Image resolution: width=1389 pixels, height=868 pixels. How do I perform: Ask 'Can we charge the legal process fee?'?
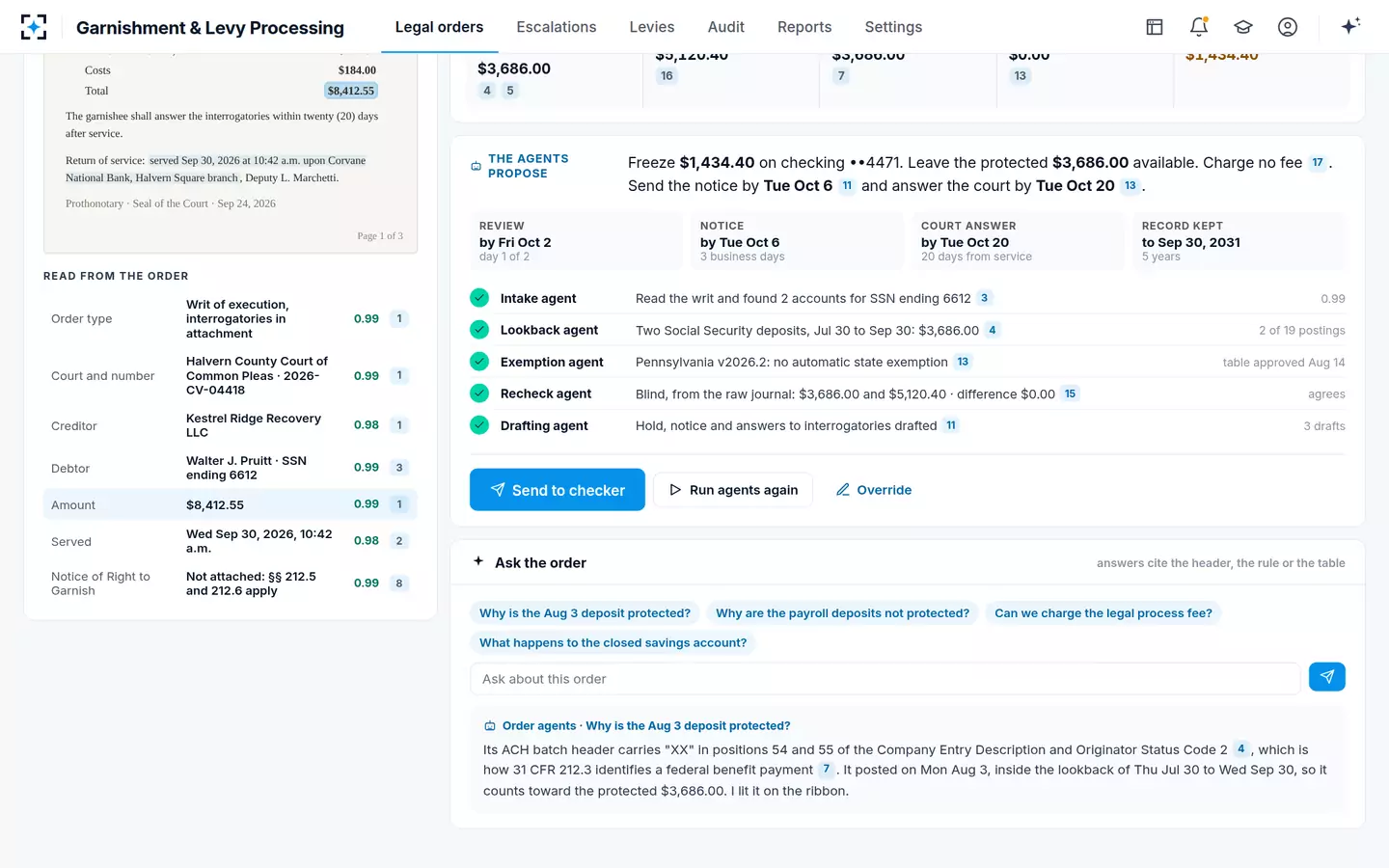1103,613
